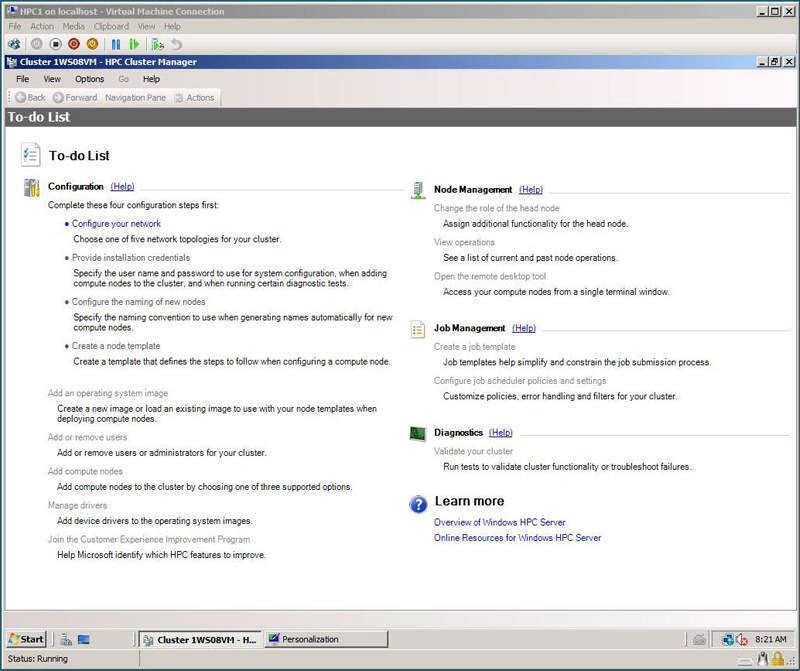Viewport: 800px width, 671px height.
Task: Click Add or remove users
Action: click(87, 437)
